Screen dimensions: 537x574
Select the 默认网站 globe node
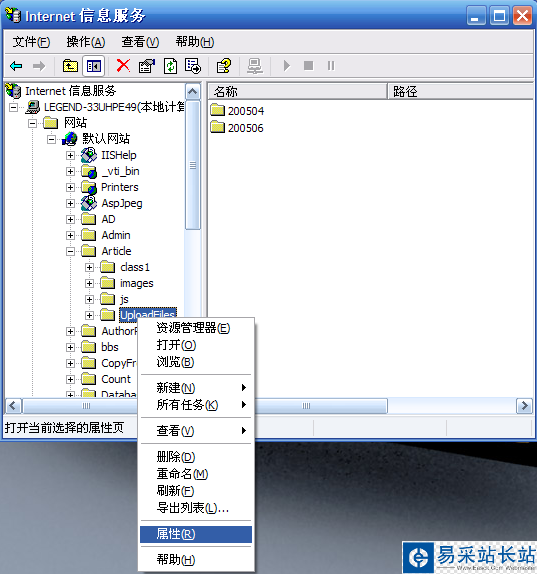96,139
